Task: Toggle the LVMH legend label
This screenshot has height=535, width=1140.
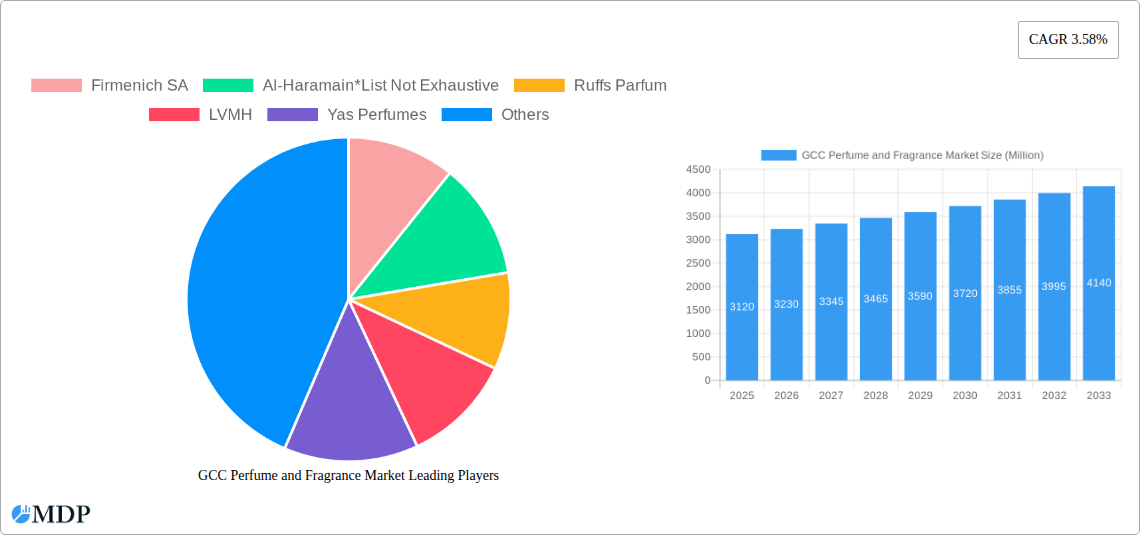Action: click(230, 115)
